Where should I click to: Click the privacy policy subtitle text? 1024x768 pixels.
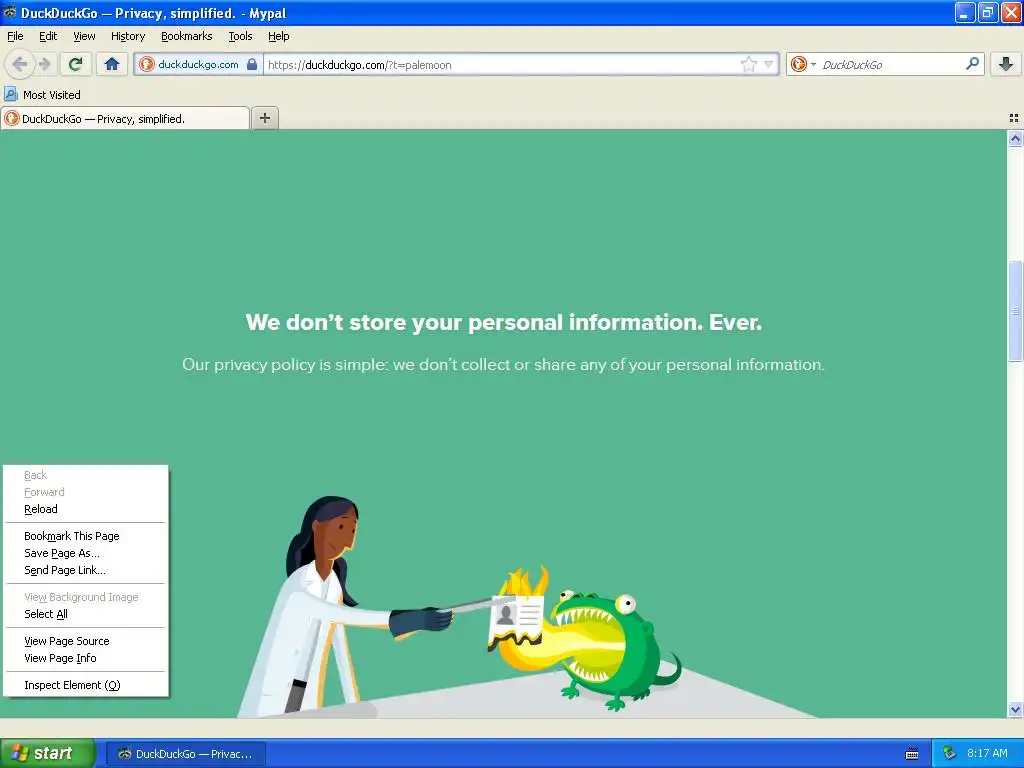pyautogui.click(x=503, y=364)
